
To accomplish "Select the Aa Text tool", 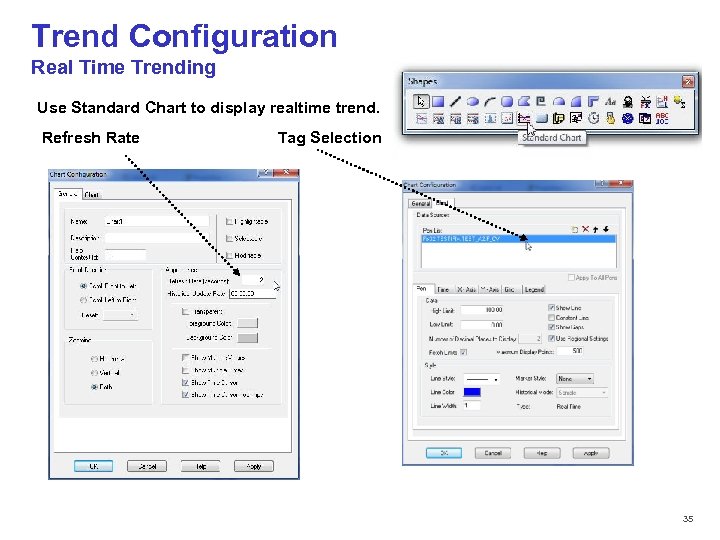I will coord(610,101).
